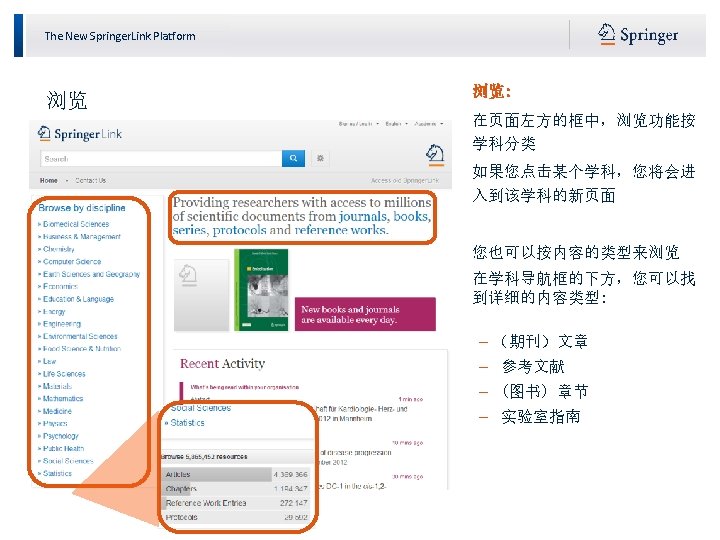720x540 pixels.
Task: Open the Psychology discipline
Action: 61,436
